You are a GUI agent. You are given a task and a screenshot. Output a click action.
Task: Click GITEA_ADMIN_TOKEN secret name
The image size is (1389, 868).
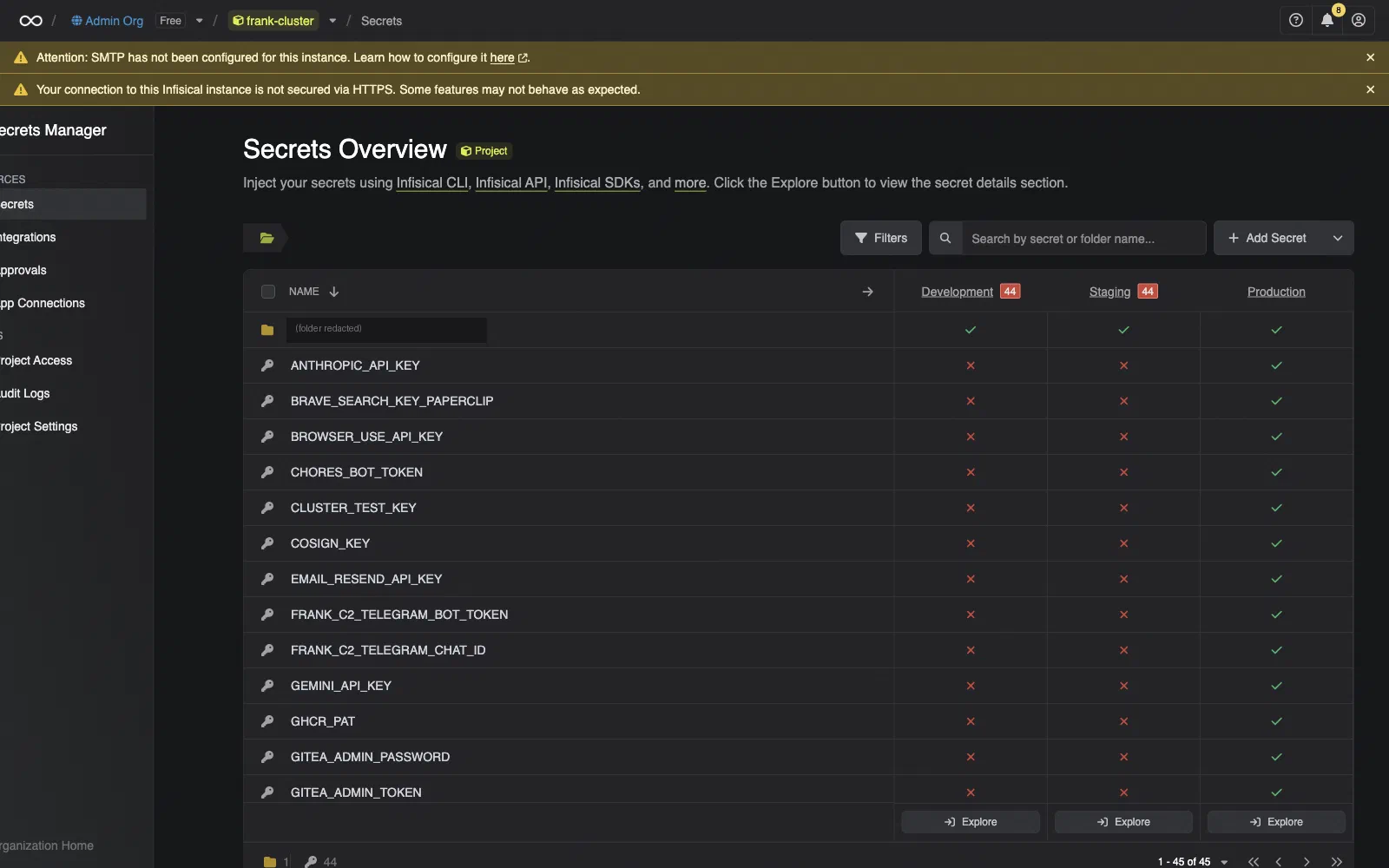pos(356,792)
